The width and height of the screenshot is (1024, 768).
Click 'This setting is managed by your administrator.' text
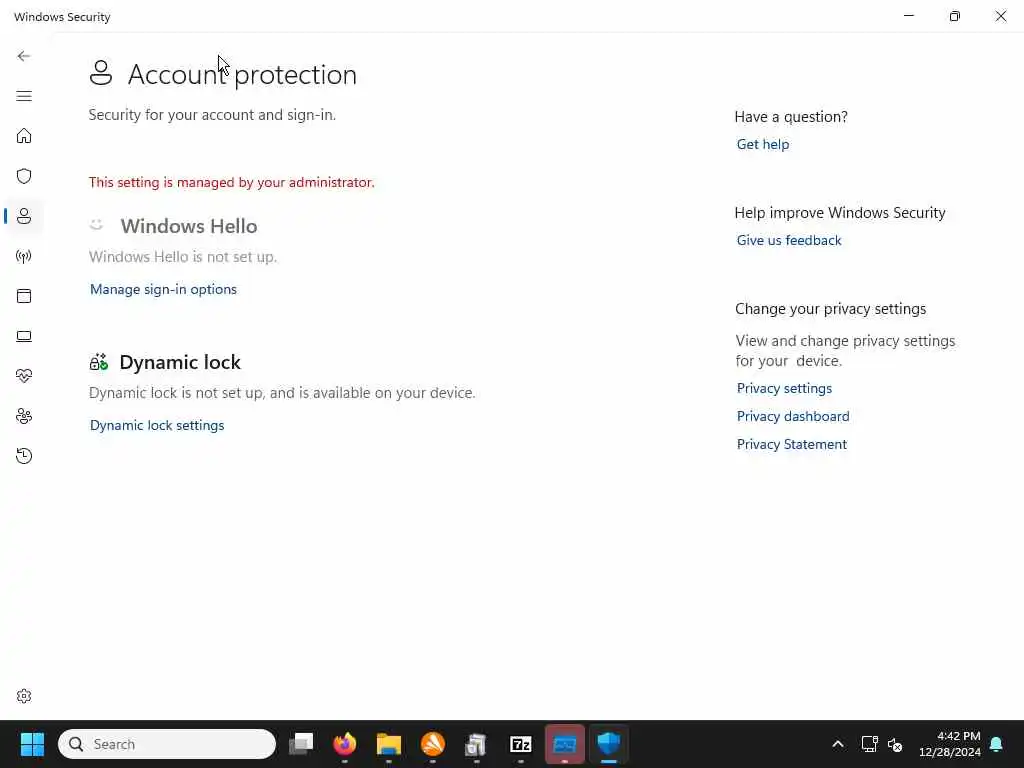pos(232,182)
